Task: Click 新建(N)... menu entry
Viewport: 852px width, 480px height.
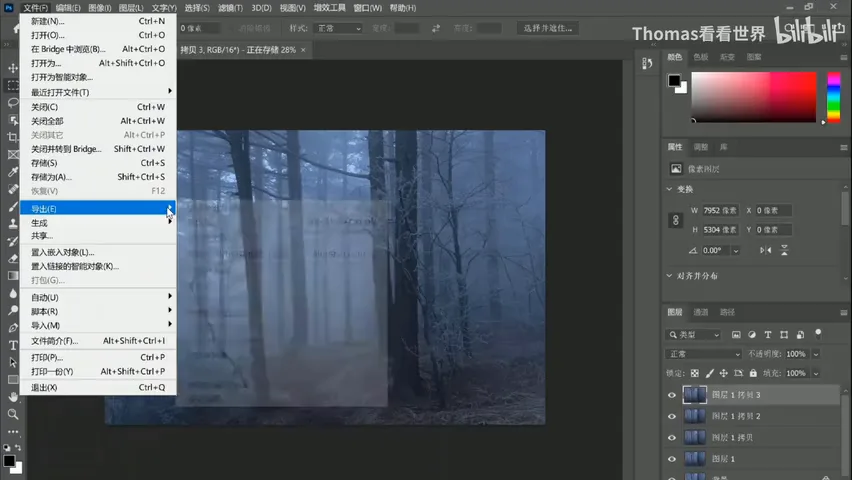Action: click(98, 21)
